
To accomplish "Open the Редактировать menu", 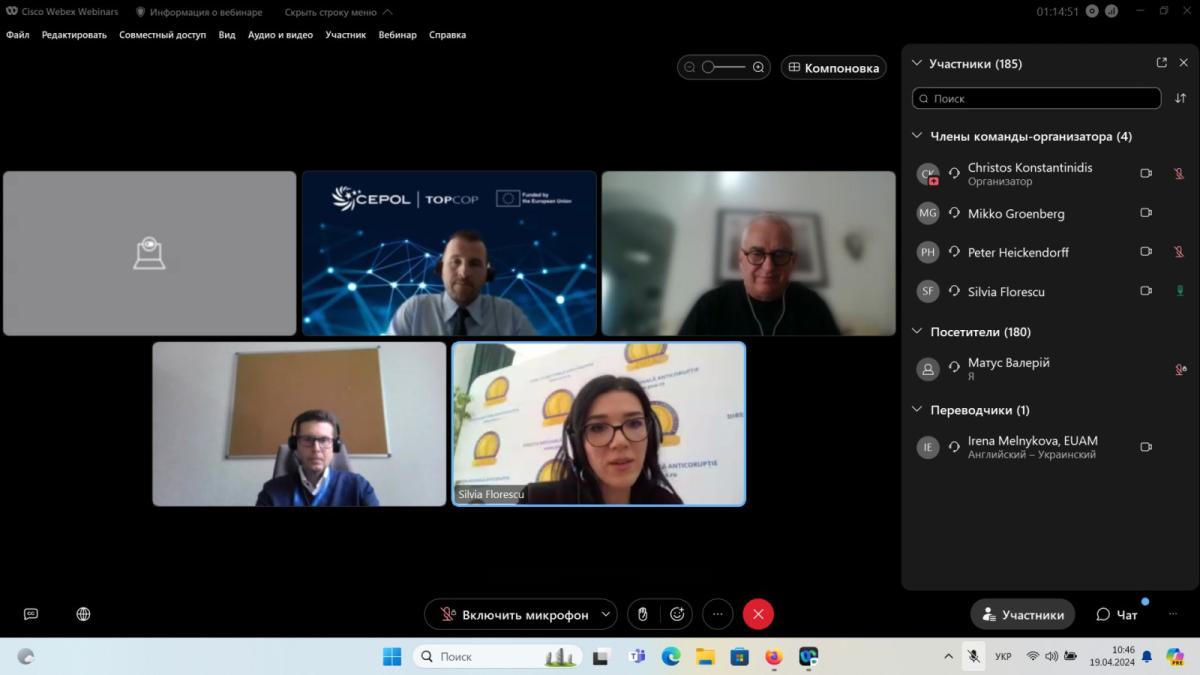I will 74,35.
